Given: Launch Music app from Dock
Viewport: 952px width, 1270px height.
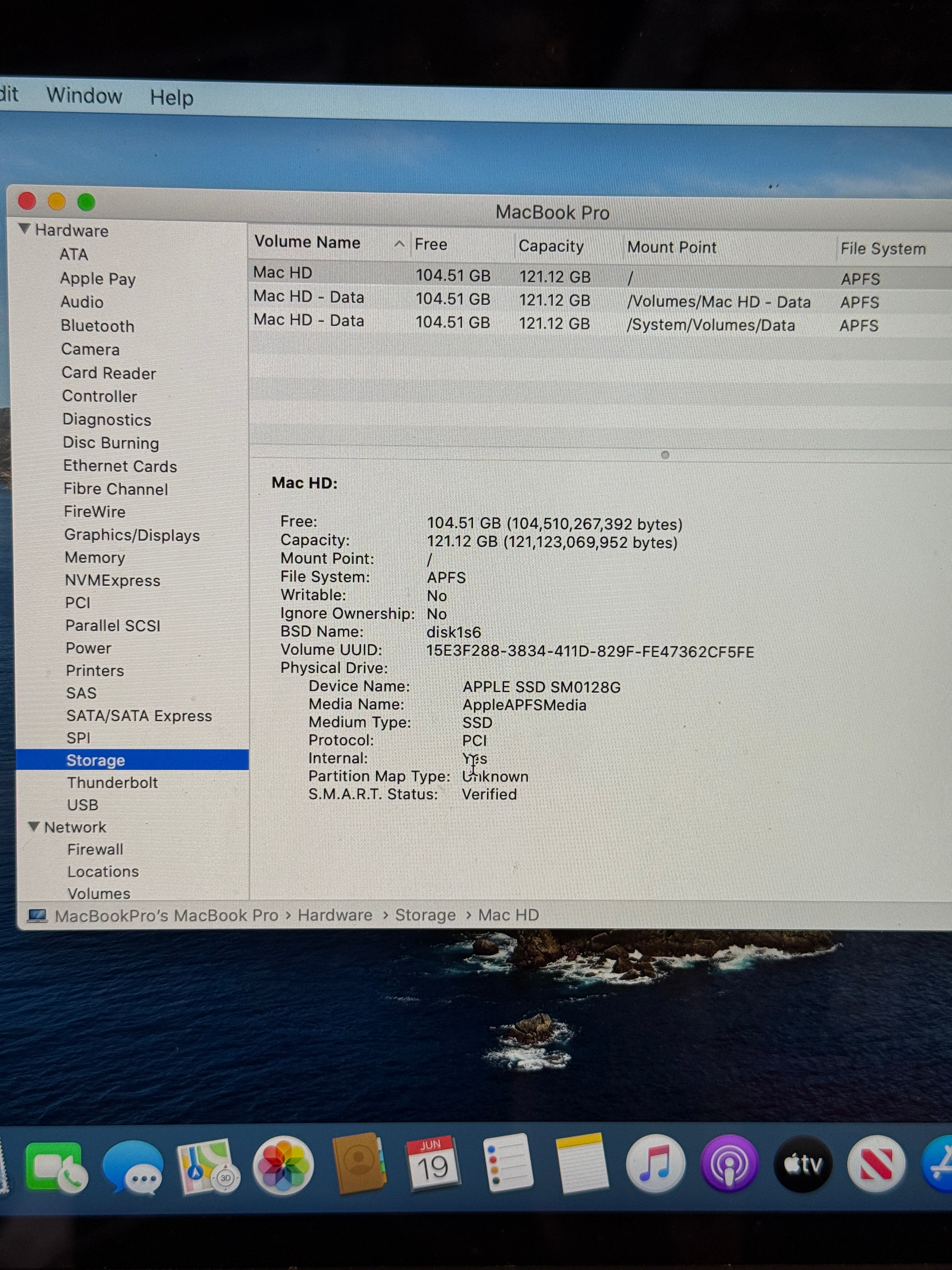Looking at the screenshot, I should 655,1163.
